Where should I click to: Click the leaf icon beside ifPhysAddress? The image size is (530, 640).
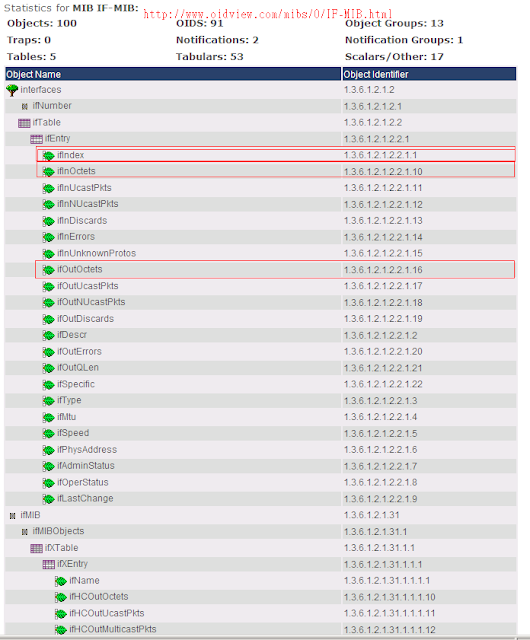pos(49,450)
